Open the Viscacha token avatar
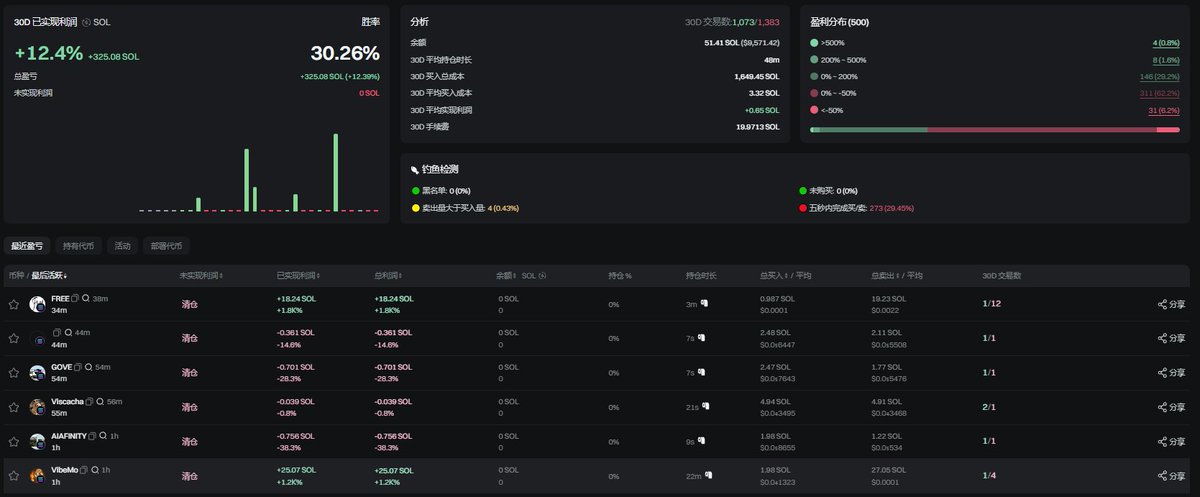Viewport: 1200px width, 497px height. [x=37, y=407]
